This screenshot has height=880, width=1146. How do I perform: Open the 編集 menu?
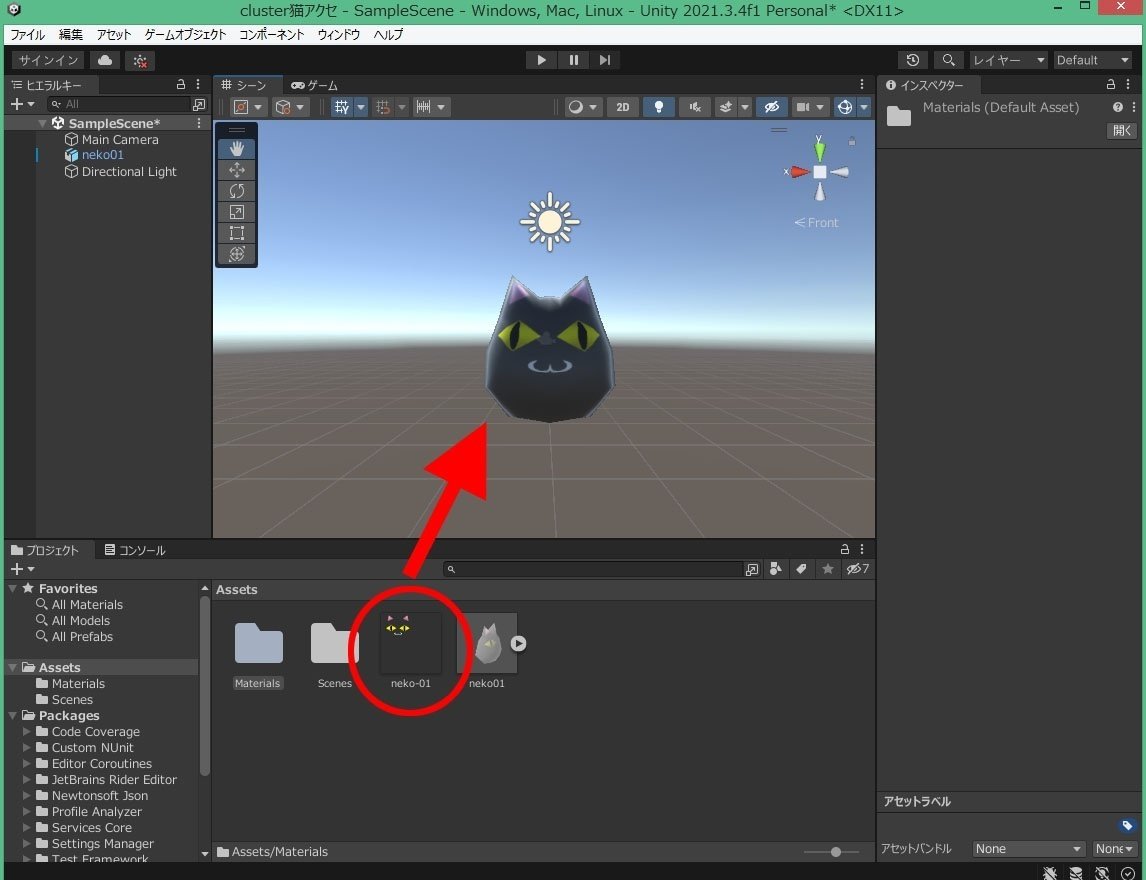click(71, 34)
